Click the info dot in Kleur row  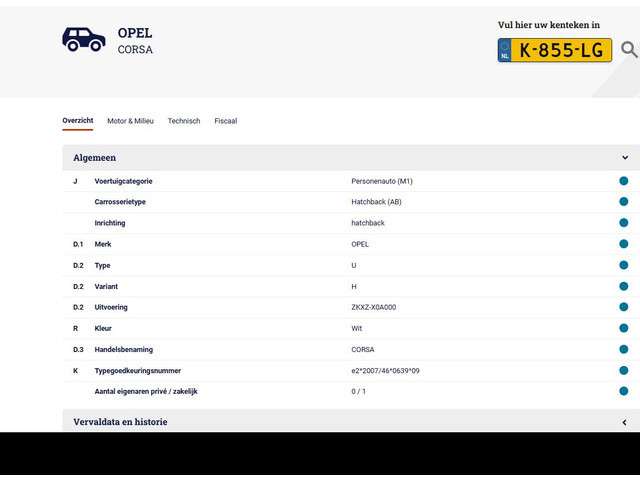[x=623, y=328]
